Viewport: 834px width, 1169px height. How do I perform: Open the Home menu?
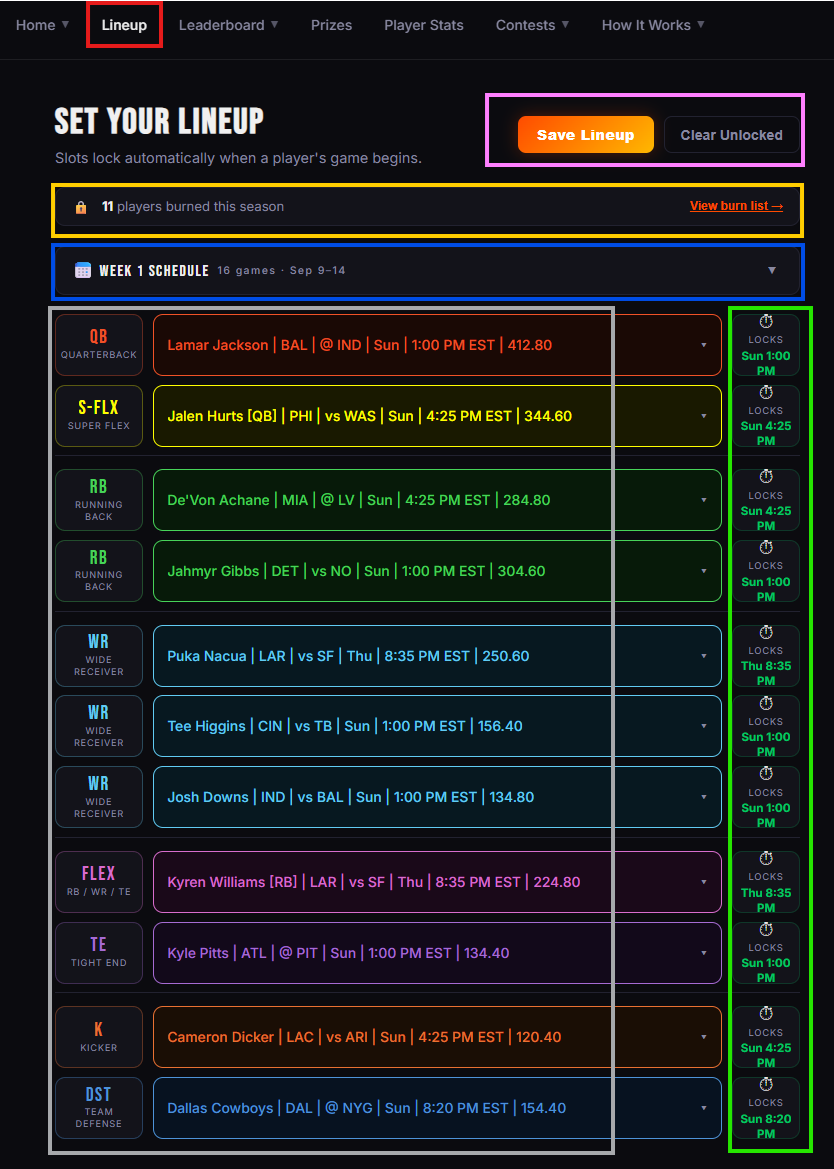click(x=42, y=25)
